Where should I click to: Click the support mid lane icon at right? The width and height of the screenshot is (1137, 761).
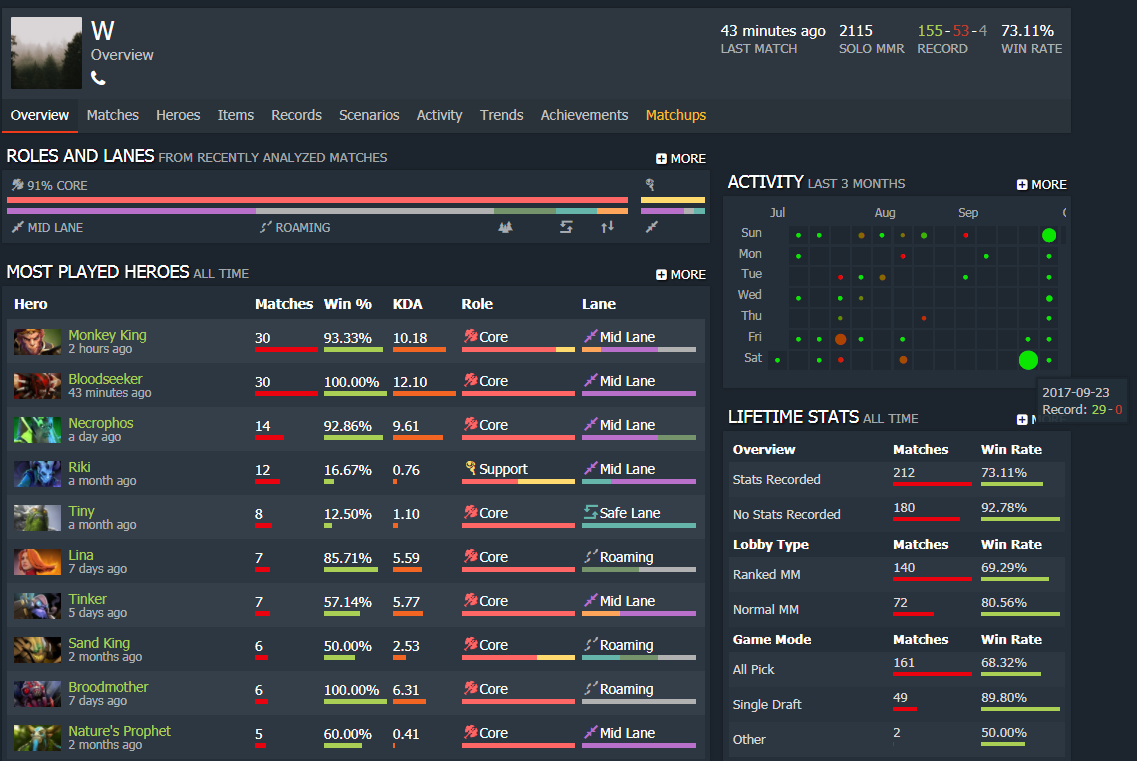point(652,227)
